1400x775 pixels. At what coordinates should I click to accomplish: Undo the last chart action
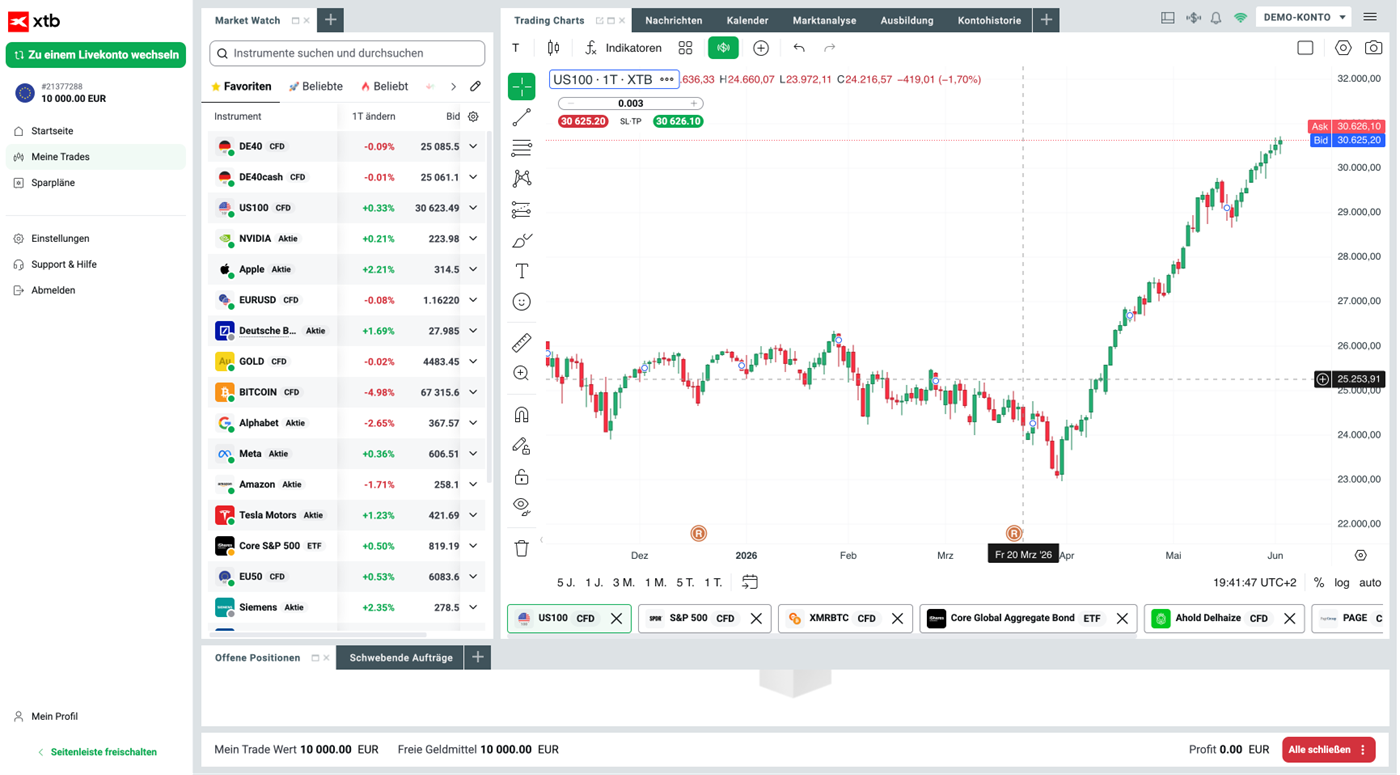click(798, 48)
